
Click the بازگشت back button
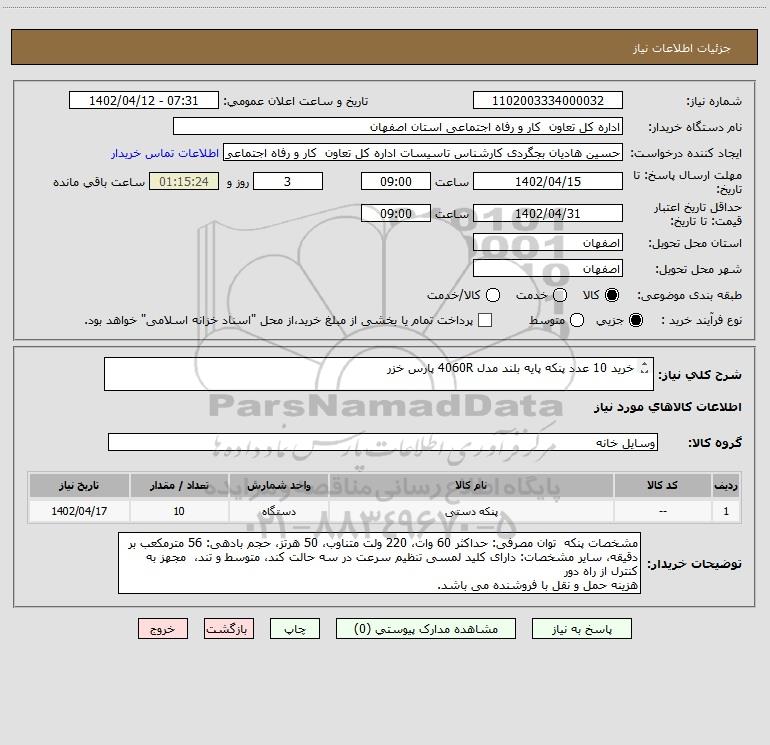[x=229, y=629]
